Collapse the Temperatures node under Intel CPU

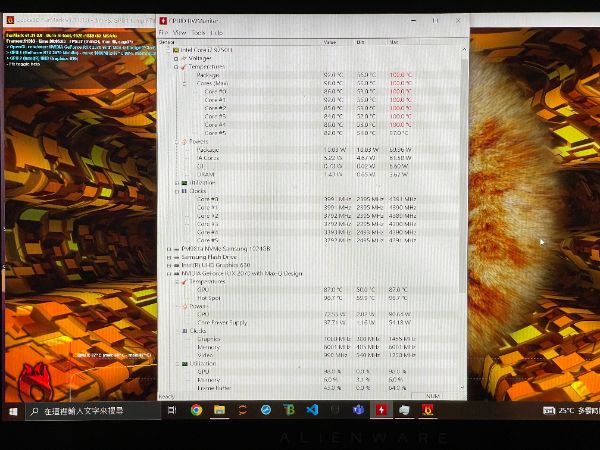176,67
